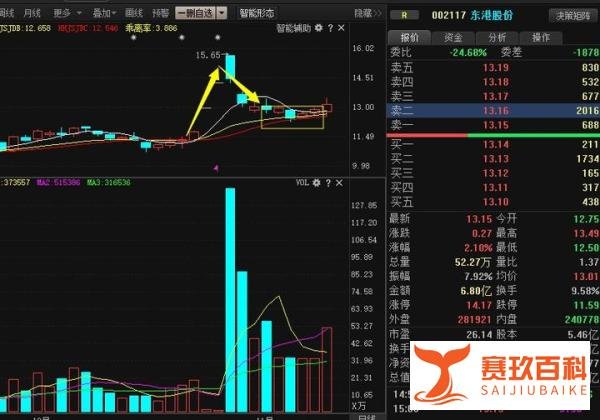Click the 委比 -24.68% value

coord(468,52)
